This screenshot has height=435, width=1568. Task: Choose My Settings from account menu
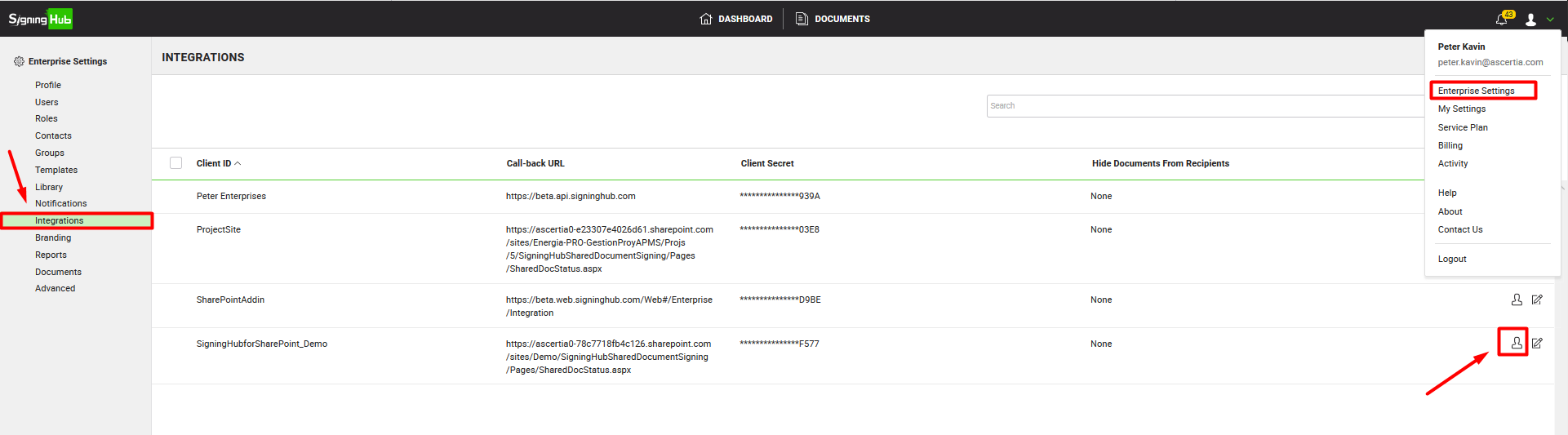pos(1461,109)
